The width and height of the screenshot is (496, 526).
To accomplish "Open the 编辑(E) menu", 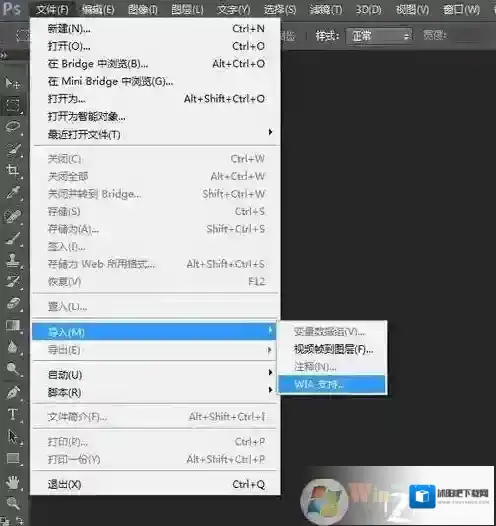I will tap(98, 9).
